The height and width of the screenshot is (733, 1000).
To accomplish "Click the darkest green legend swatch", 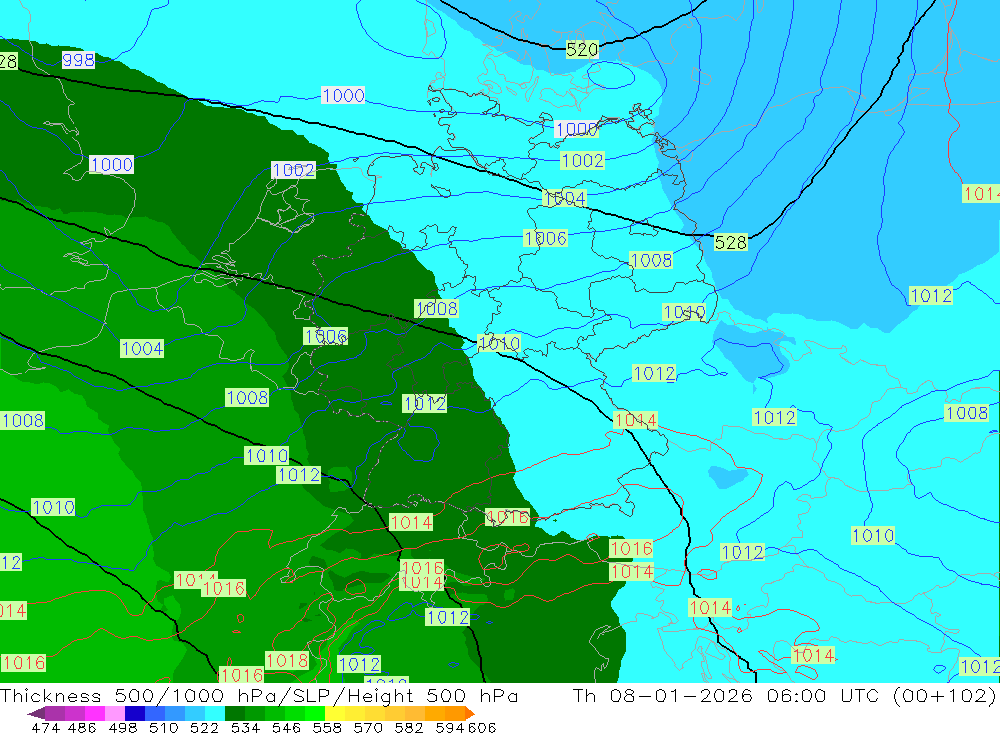I will [x=235, y=713].
